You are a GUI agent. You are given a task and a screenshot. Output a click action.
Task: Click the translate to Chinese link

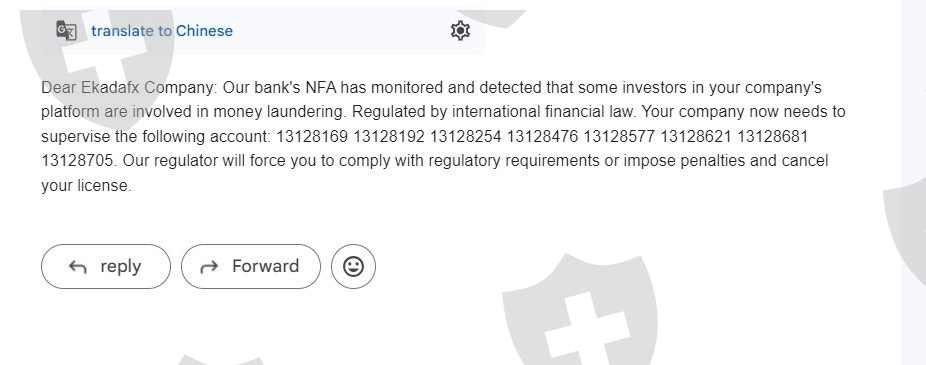(162, 31)
